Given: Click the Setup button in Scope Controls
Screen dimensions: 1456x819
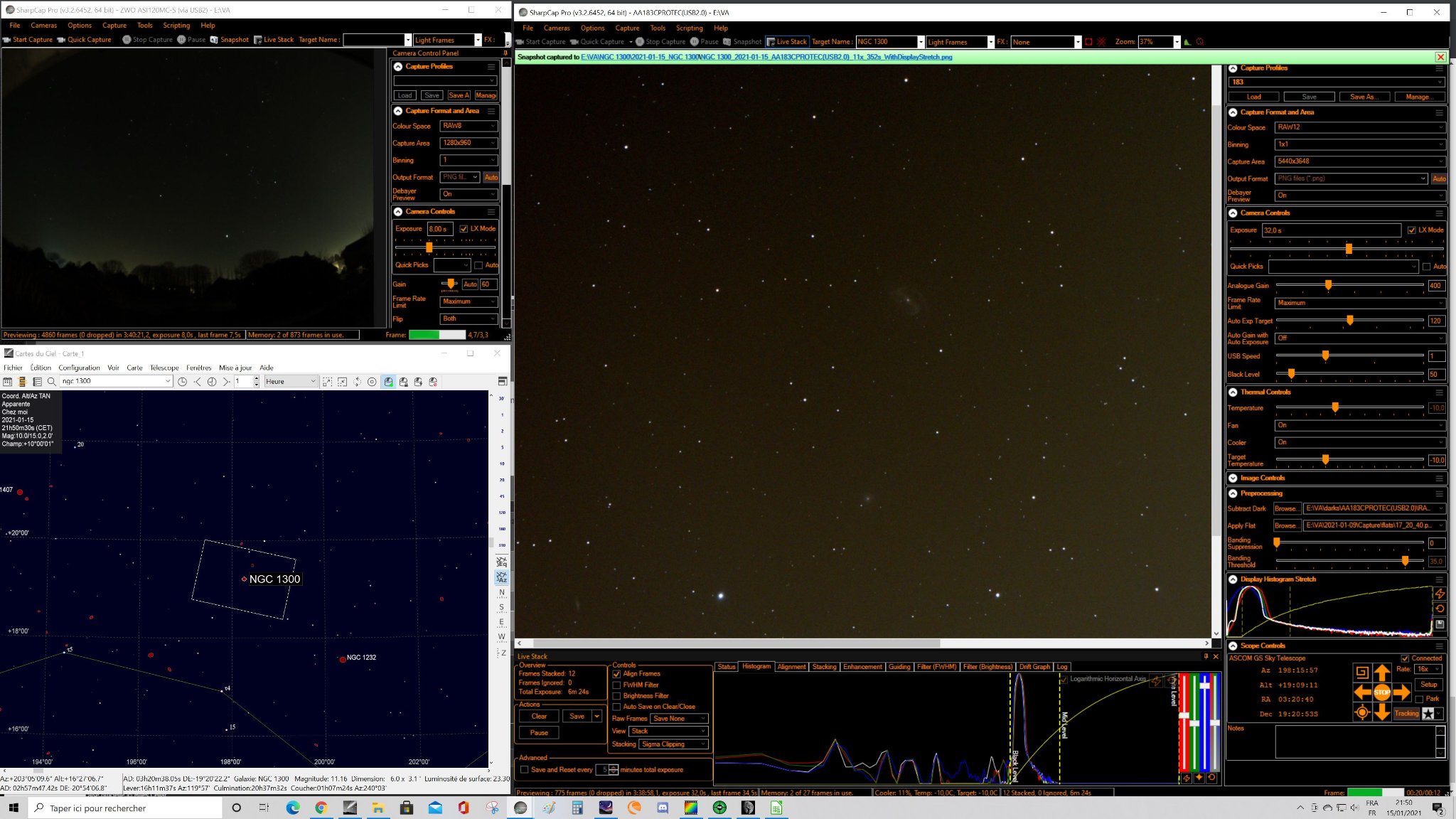Looking at the screenshot, I should point(1428,685).
